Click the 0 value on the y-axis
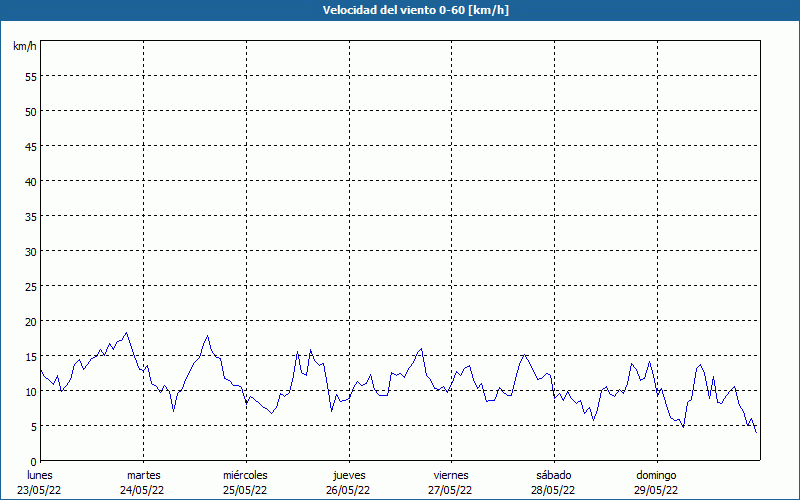The image size is (800, 500). pos(34,462)
